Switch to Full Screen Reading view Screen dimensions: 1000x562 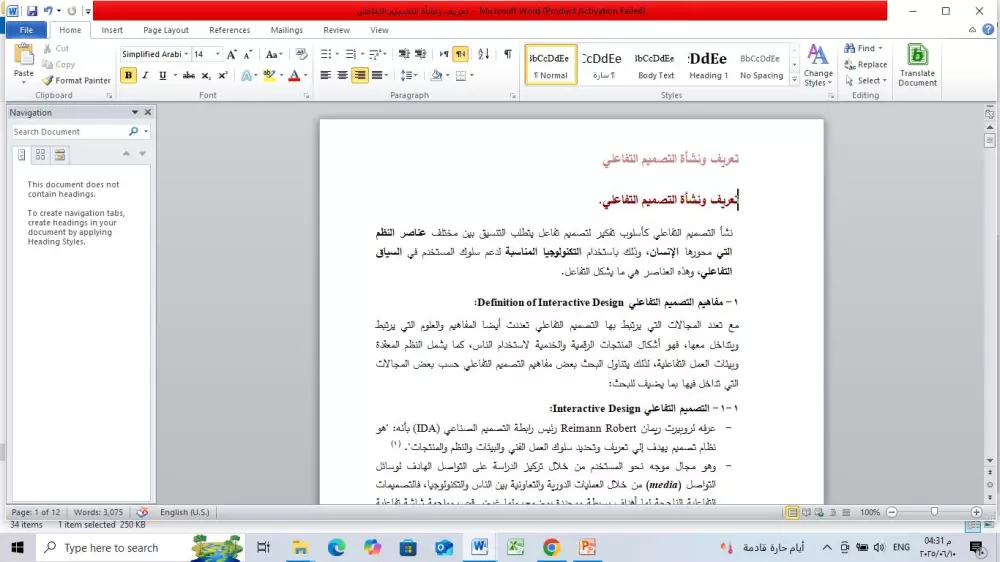point(806,512)
